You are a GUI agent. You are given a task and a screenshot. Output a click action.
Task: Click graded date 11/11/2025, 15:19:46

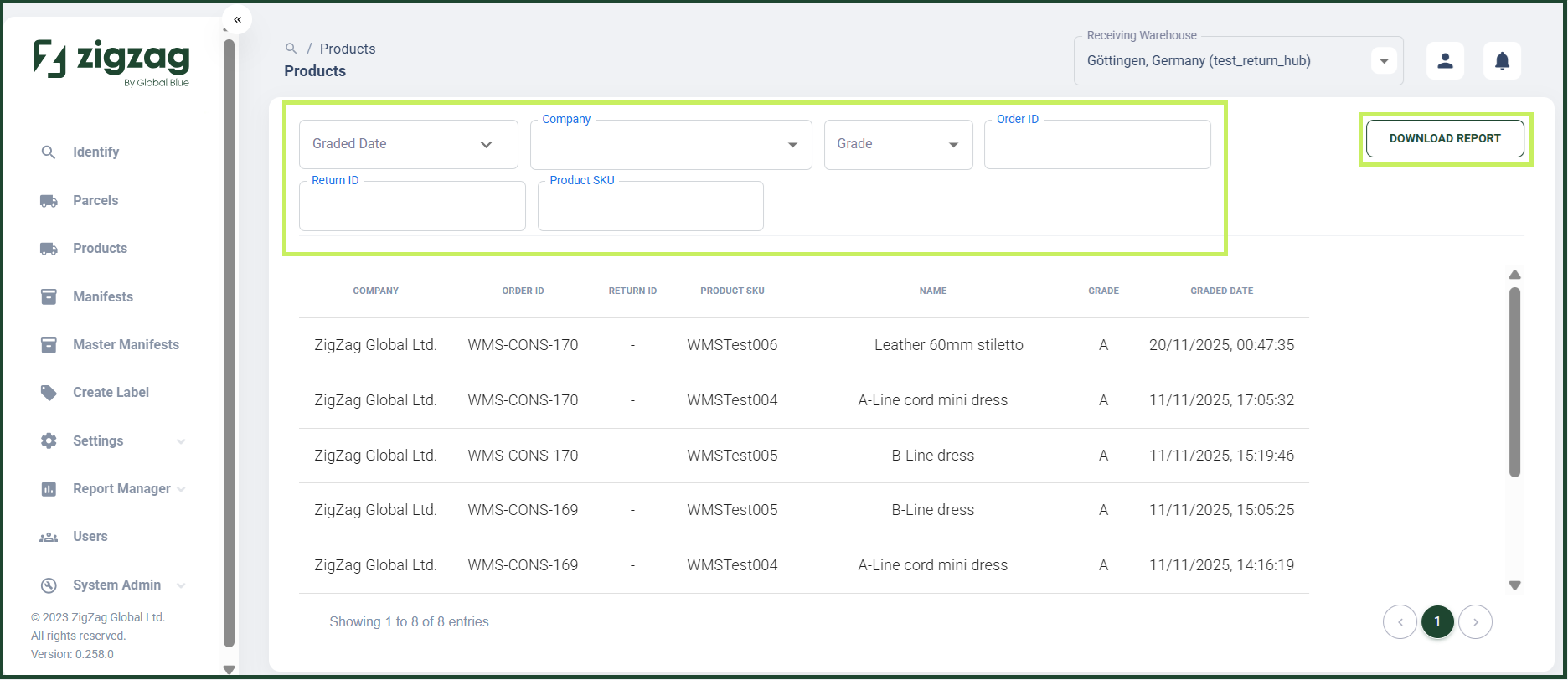pyautogui.click(x=1221, y=456)
